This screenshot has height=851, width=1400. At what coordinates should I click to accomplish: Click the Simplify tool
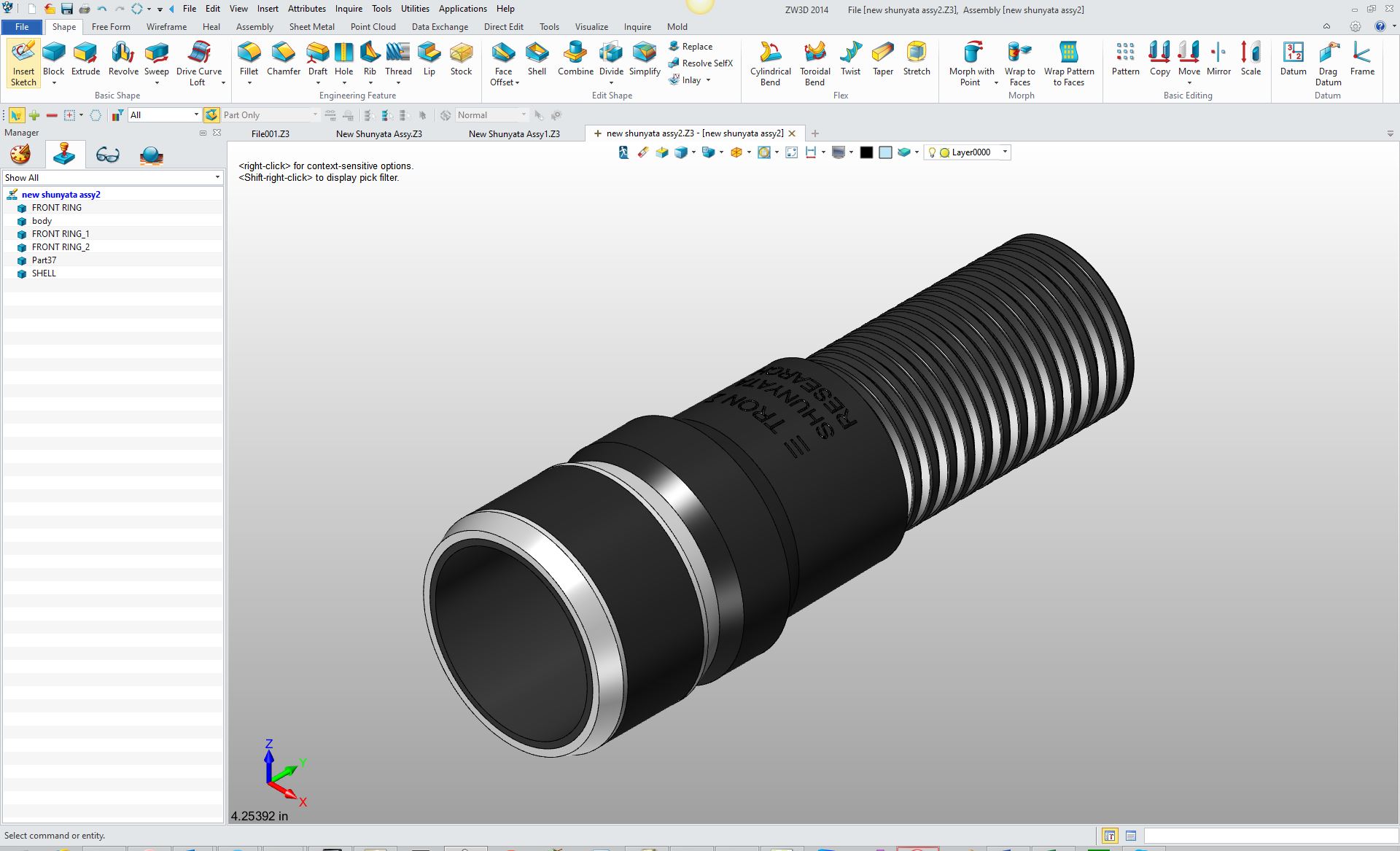[x=645, y=59]
